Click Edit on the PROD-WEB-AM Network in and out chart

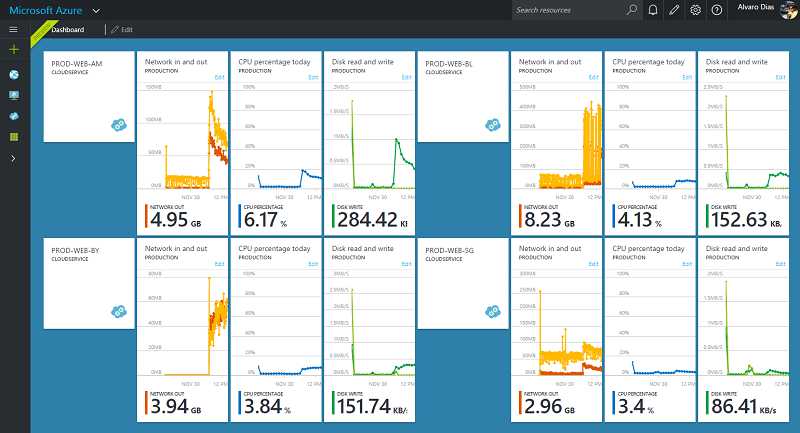[219, 78]
